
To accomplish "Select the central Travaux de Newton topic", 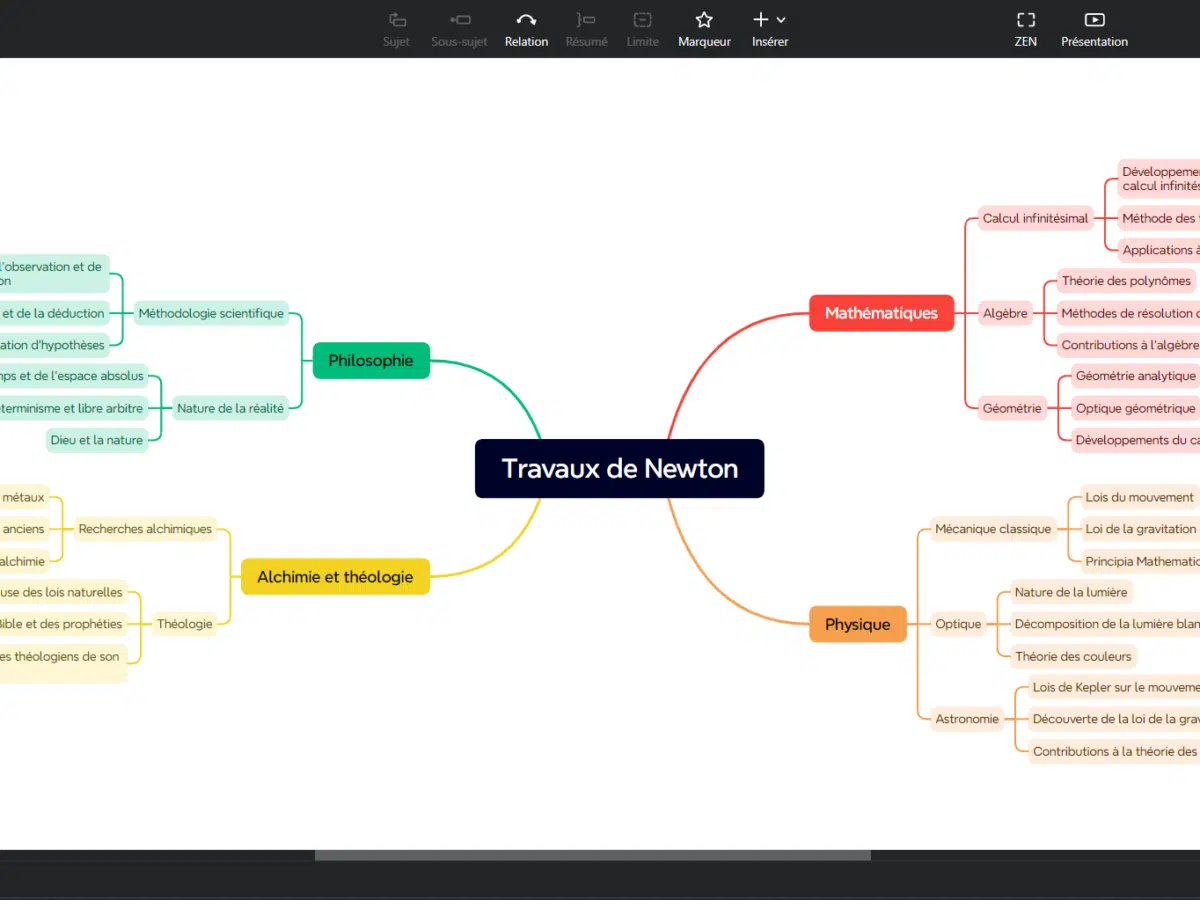I will tap(619, 468).
